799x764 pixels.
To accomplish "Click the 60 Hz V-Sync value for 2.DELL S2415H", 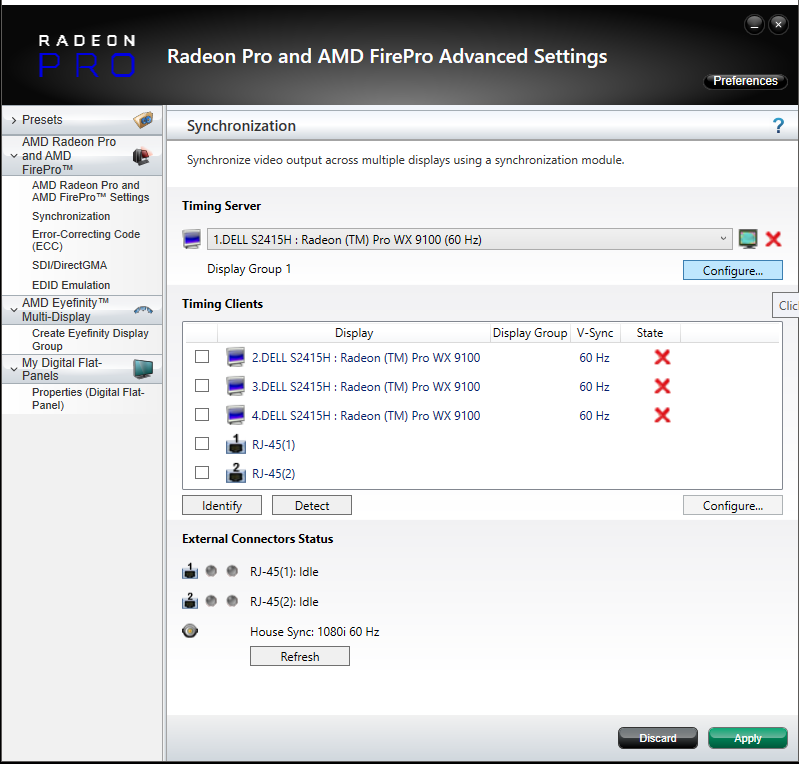I will [594, 358].
